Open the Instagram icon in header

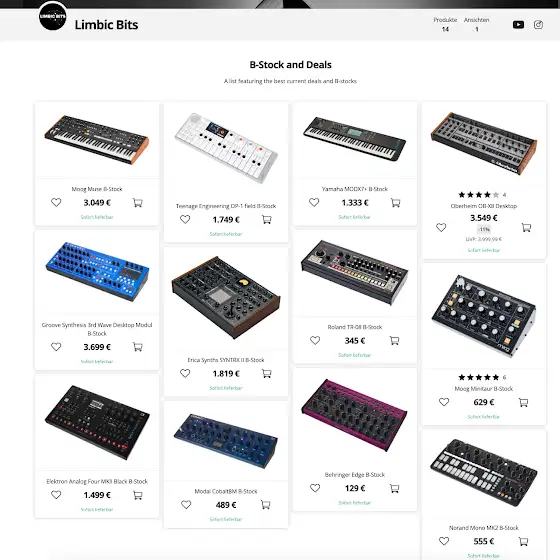538,25
